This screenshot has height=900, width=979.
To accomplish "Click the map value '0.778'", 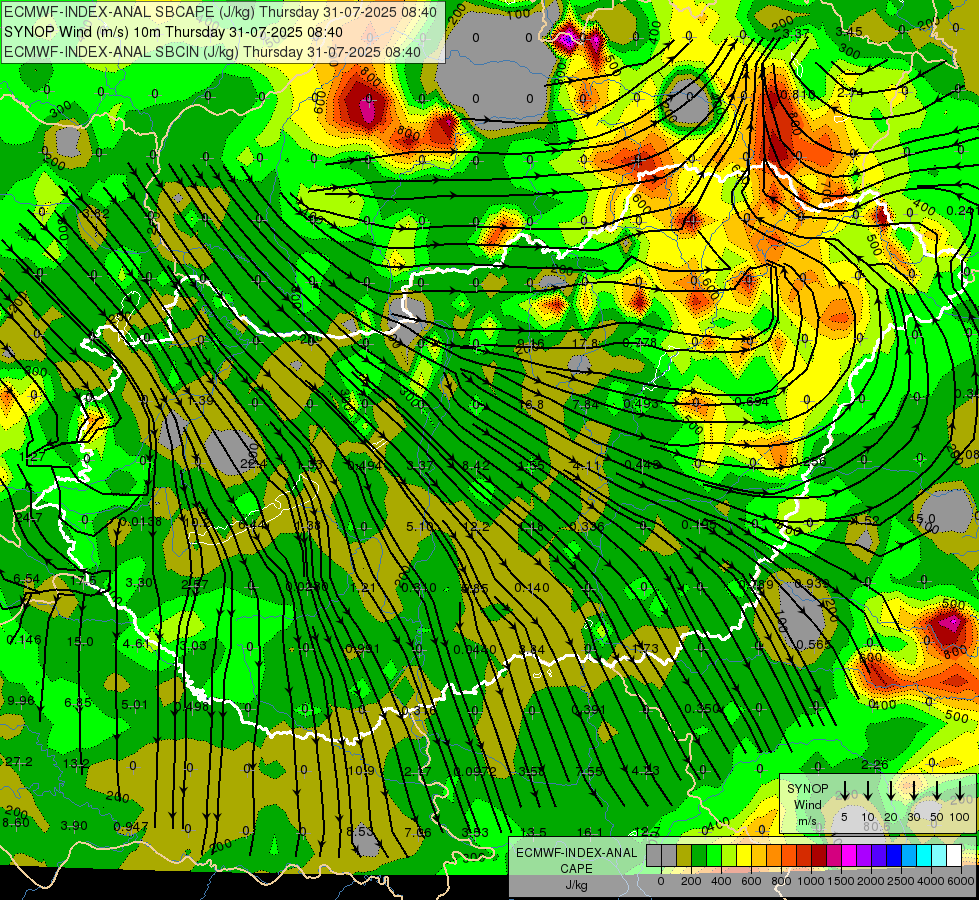I will (639, 342).
